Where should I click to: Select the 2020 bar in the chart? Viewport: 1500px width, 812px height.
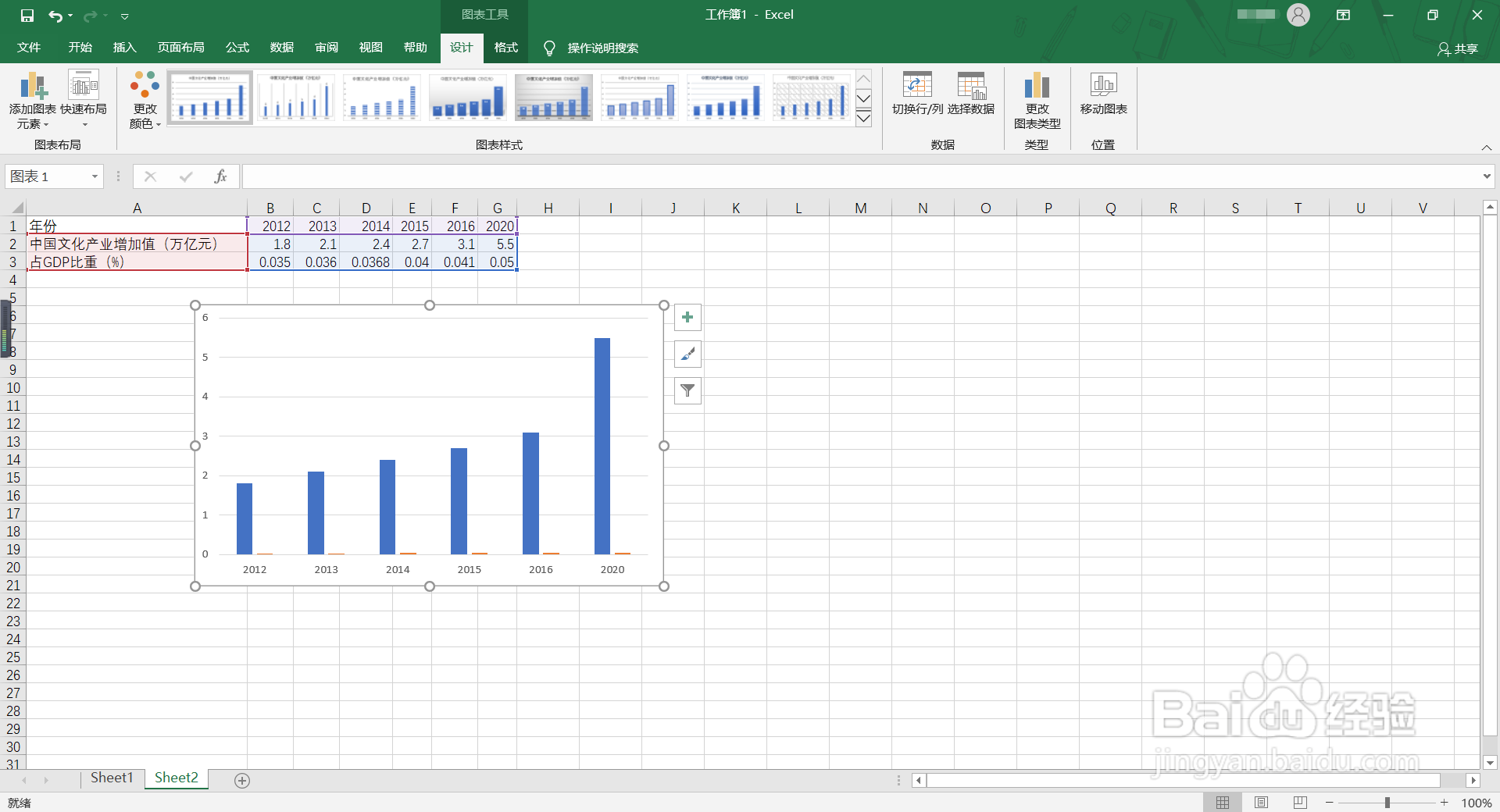[602, 446]
